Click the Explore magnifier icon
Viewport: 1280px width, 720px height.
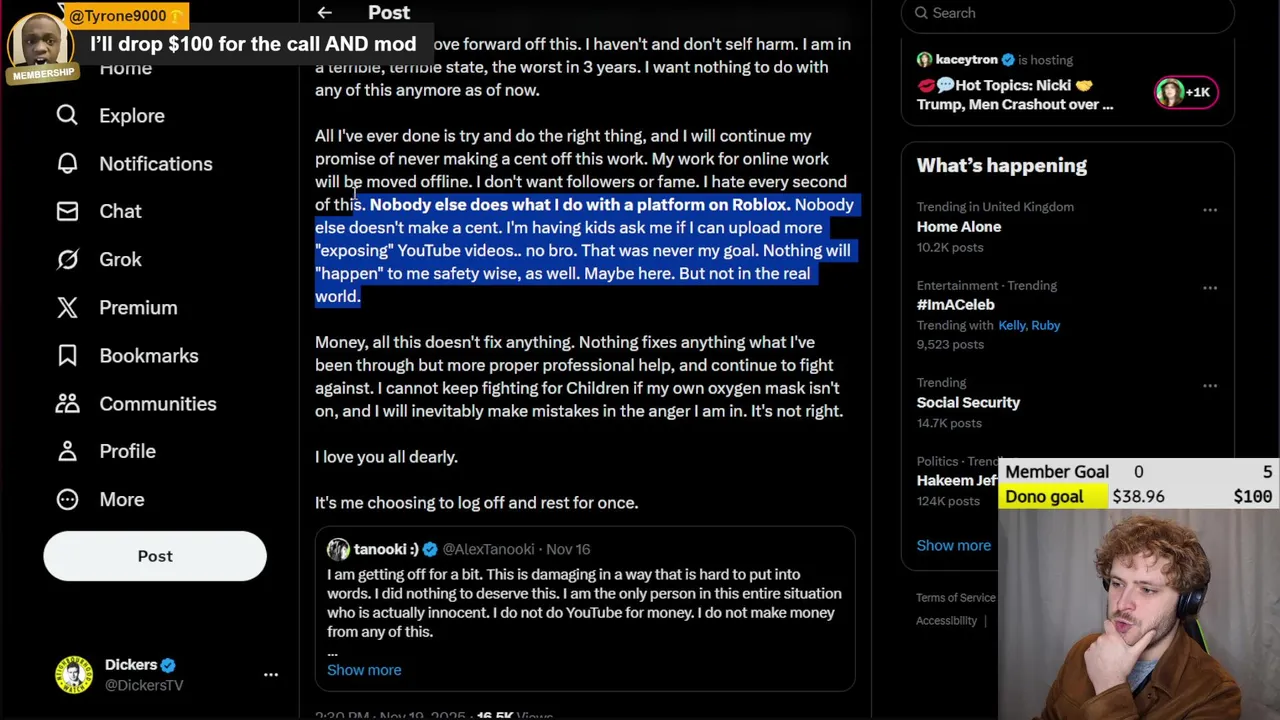point(67,116)
